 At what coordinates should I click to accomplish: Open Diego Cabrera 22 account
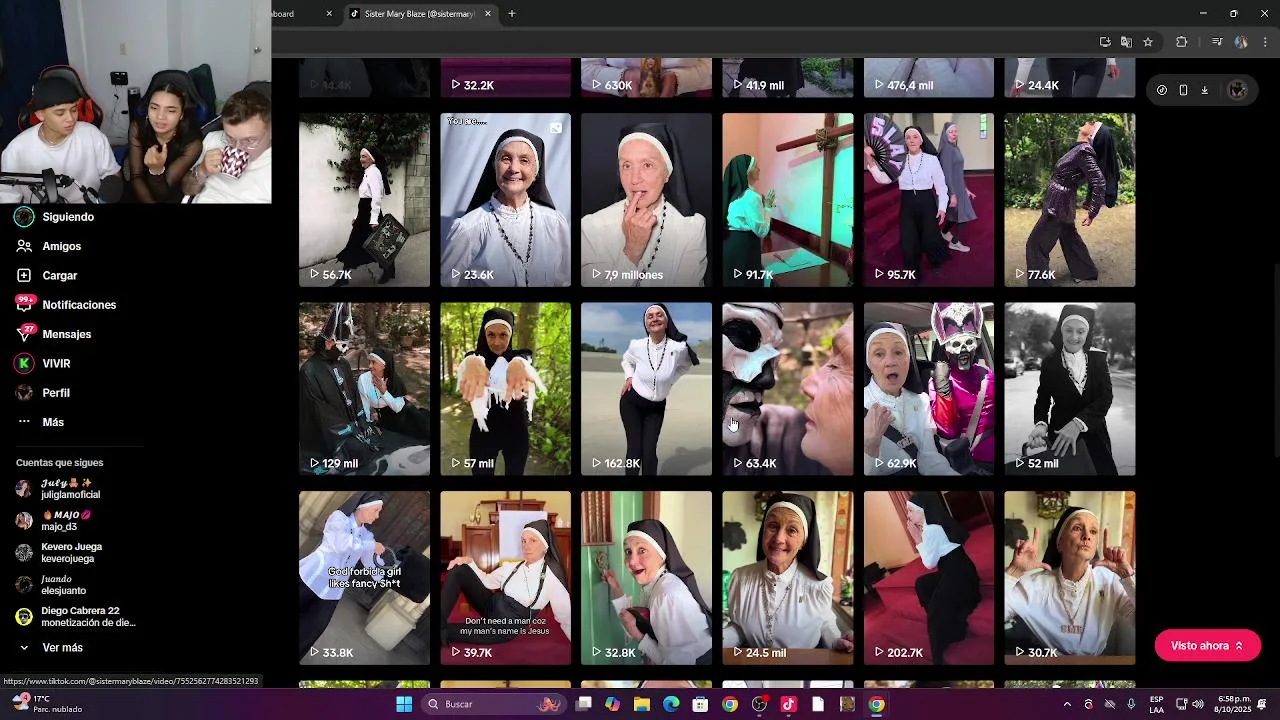(x=75, y=617)
